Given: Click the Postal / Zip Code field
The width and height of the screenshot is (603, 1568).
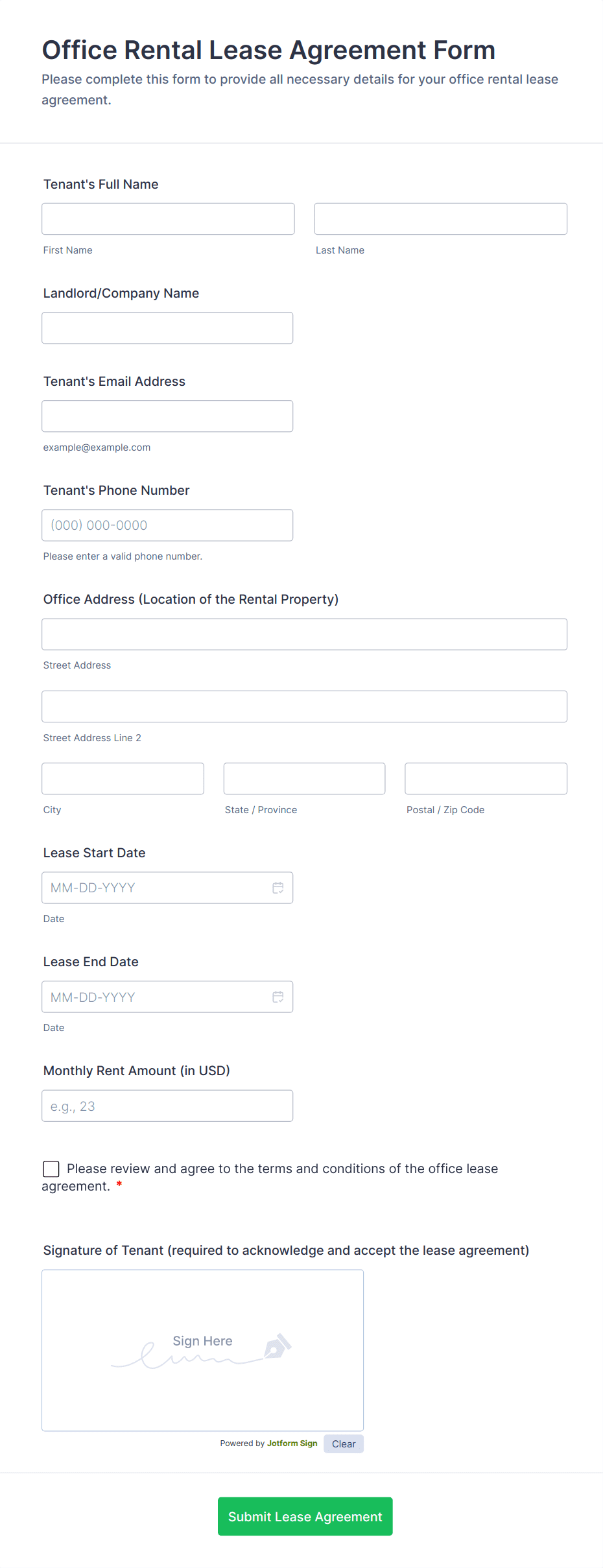Looking at the screenshot, I should pos(486,779).
